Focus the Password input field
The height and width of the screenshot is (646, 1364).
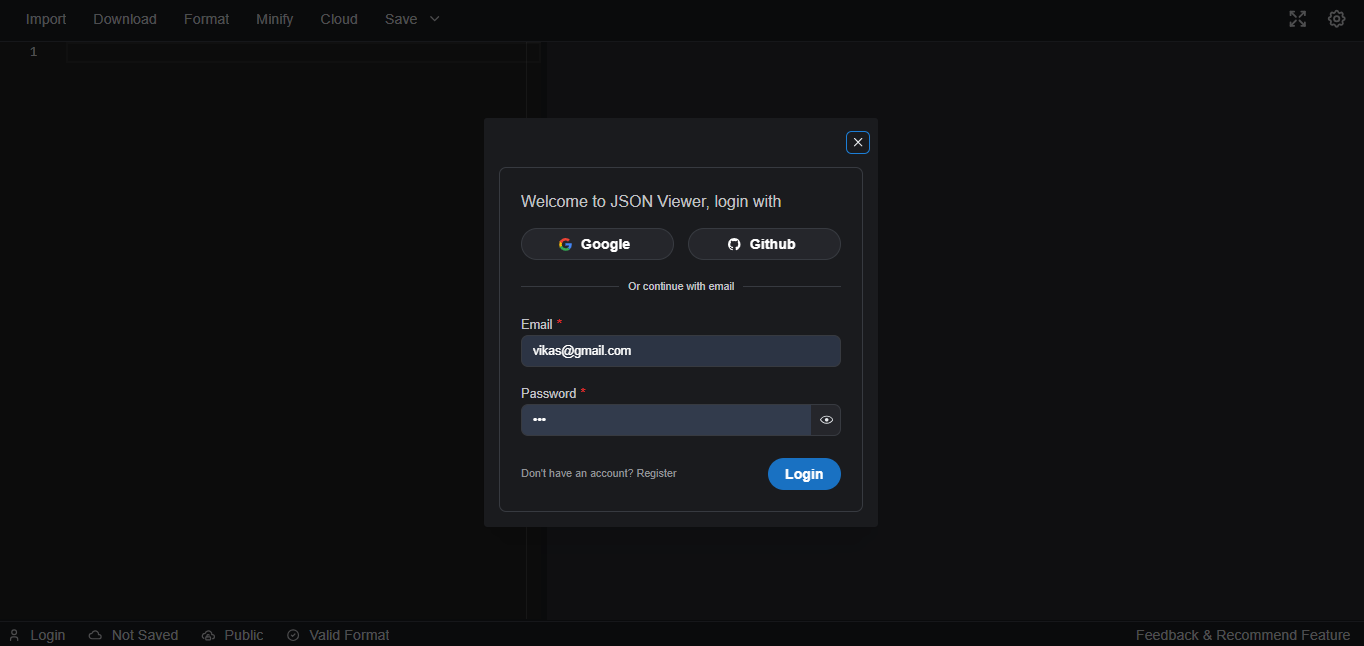pyautogui.click(x=666, y=420)
